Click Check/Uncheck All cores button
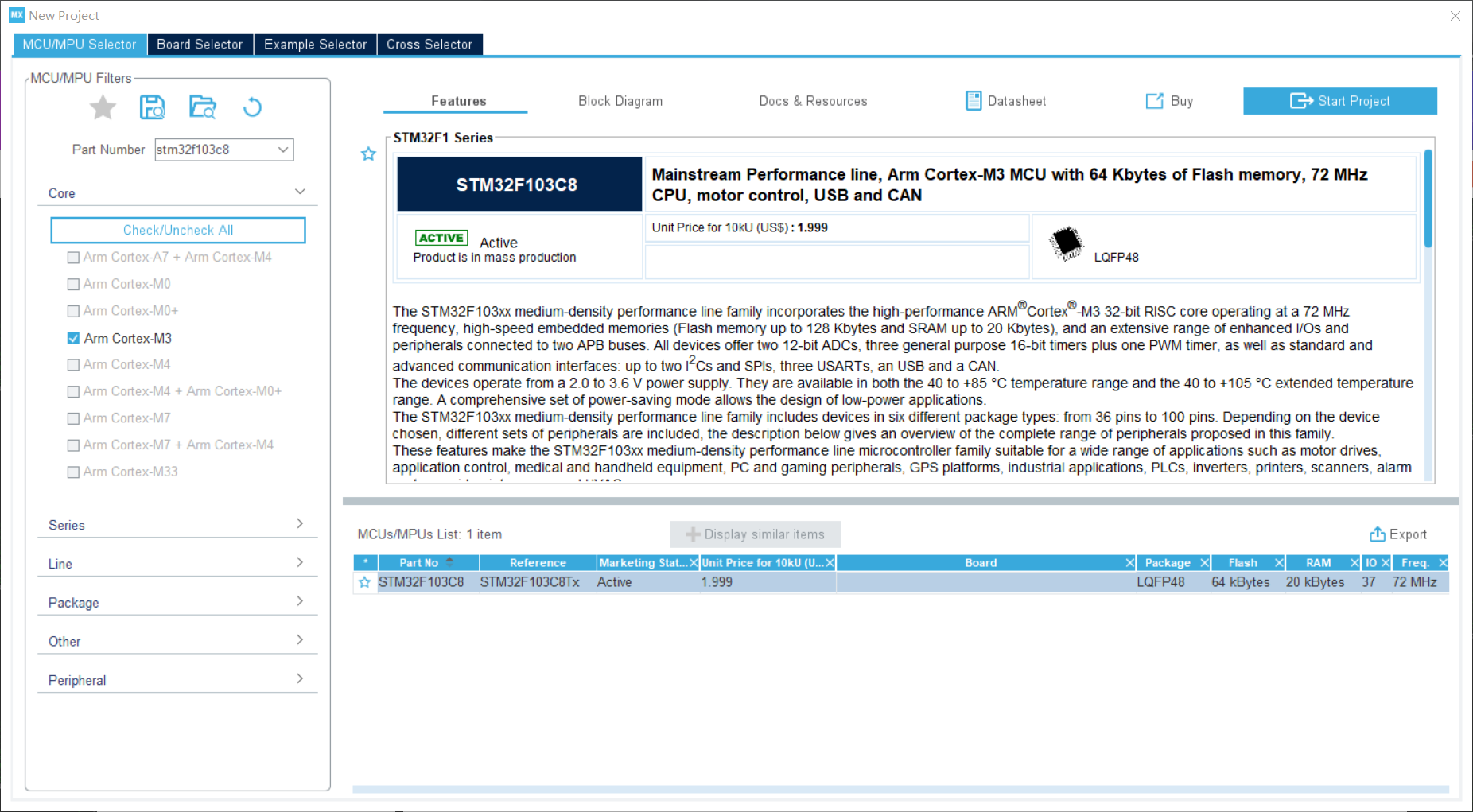This screenshot has width=1473, height=812. [178, 230]
